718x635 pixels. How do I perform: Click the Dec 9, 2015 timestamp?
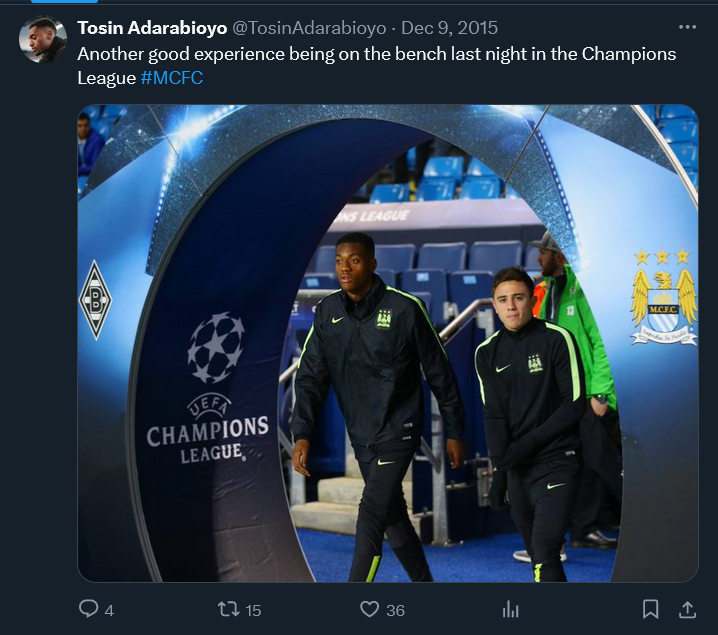[x=449, y=28]
